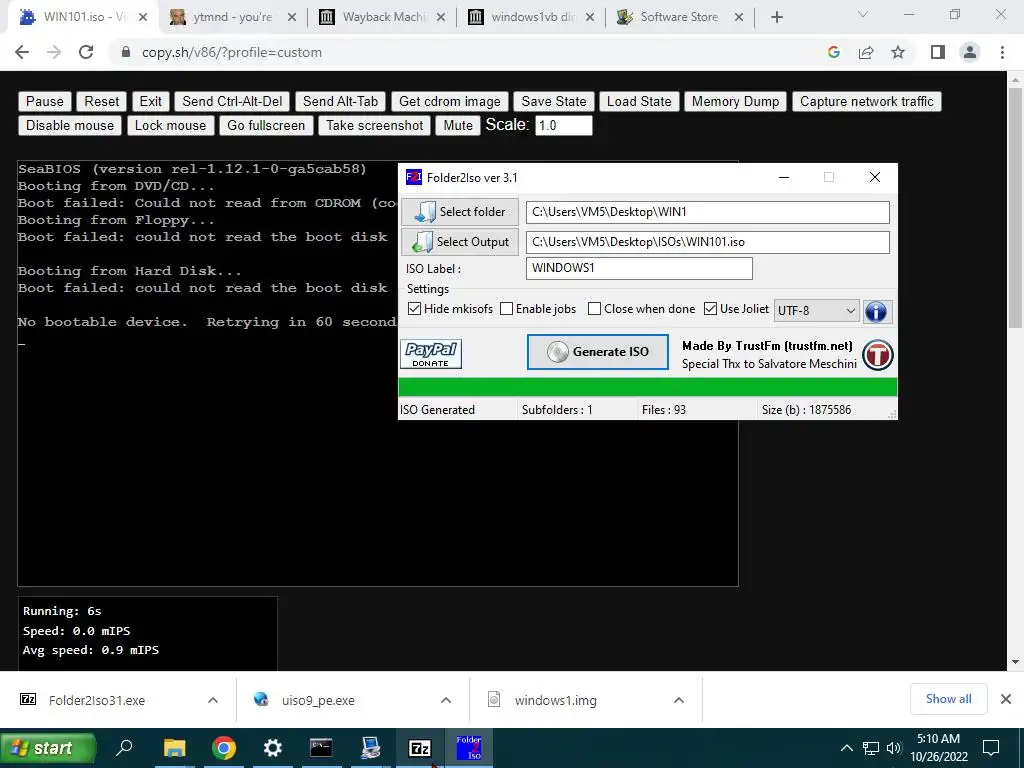This screenshot has height=768, width=1024.
Task: Mute the emulator sound
Action: click(x=458, y=125)
